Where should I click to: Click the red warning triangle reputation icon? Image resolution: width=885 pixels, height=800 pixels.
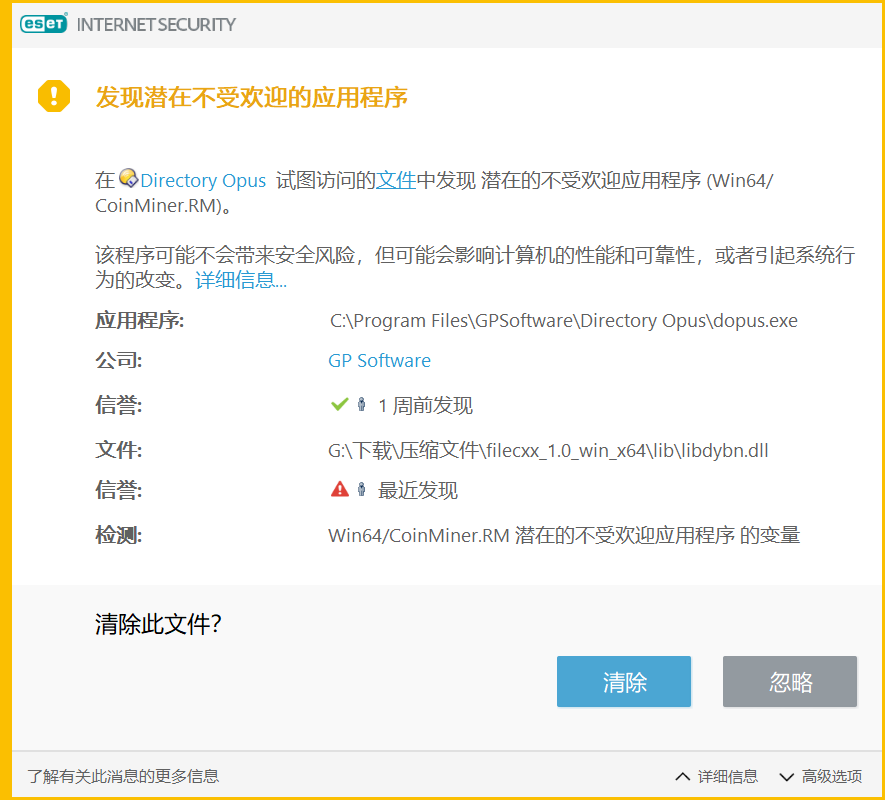[x=339, y=489]
